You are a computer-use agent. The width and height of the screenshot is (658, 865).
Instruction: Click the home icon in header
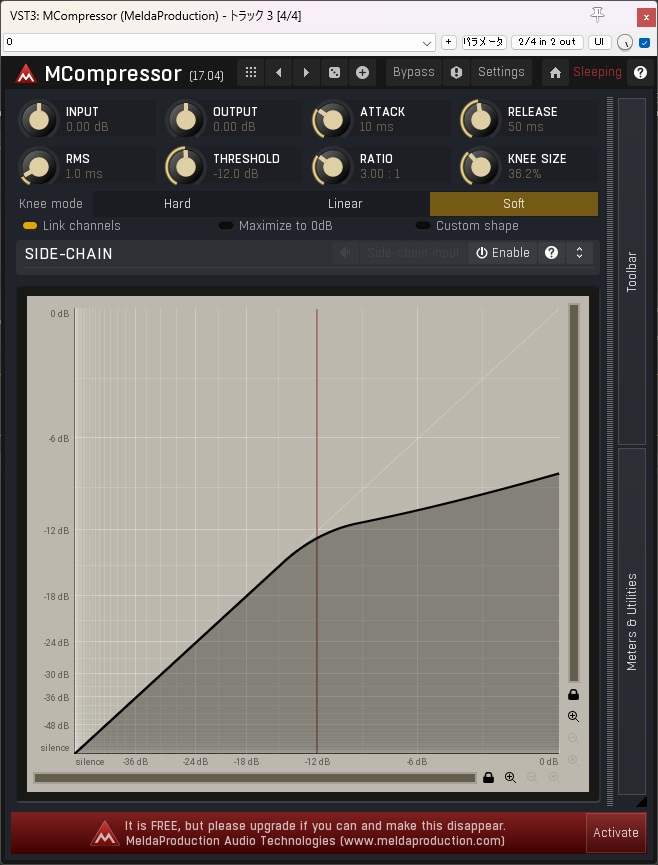pos(555,72)
